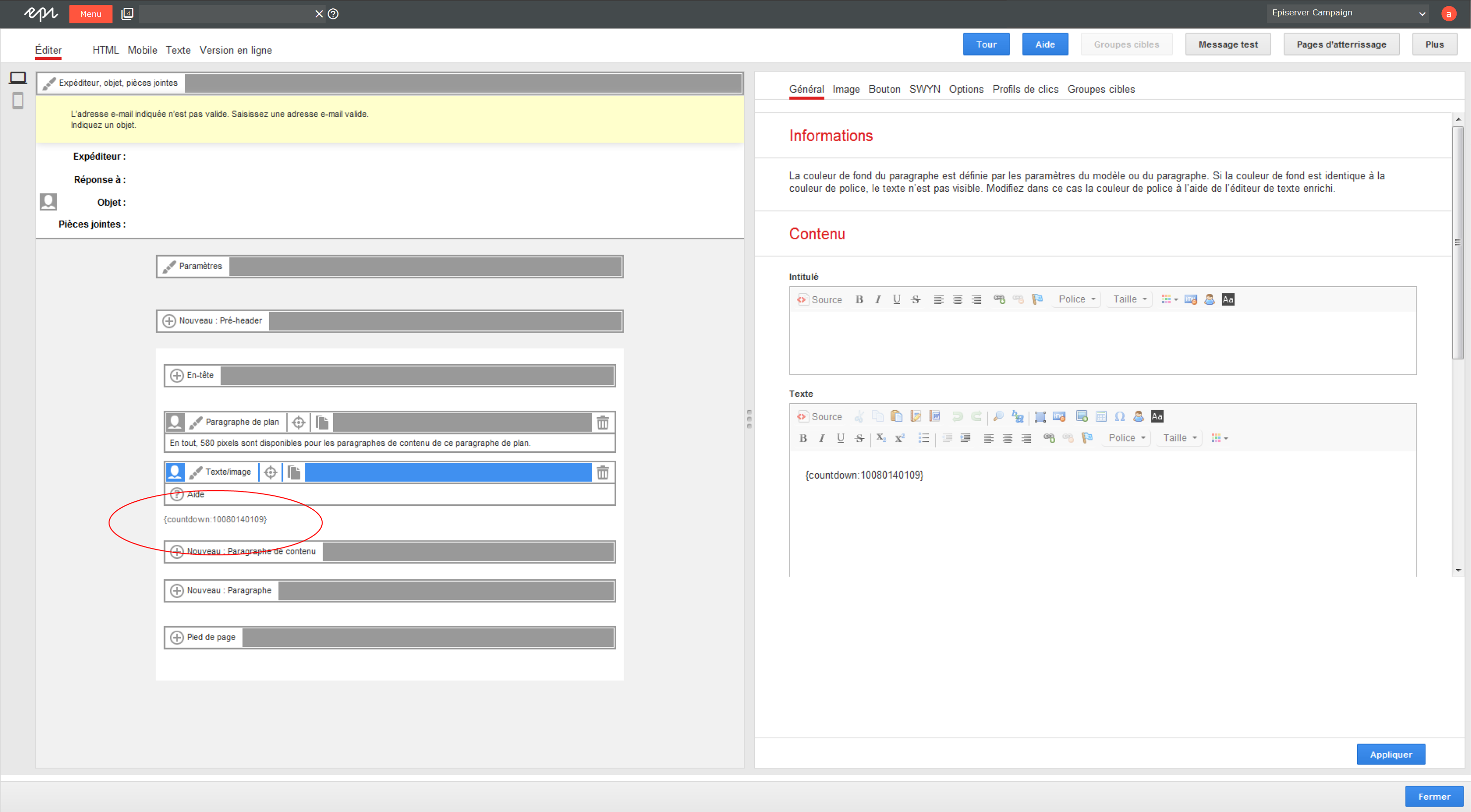Click the find magnifier icon in Texte toolbar
Viewport: 1471px width, 812px height.
998,417
